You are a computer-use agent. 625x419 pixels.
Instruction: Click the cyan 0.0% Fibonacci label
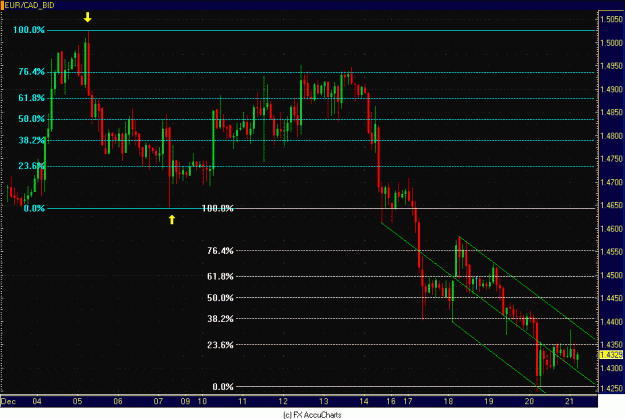click(x=34, y=208)
